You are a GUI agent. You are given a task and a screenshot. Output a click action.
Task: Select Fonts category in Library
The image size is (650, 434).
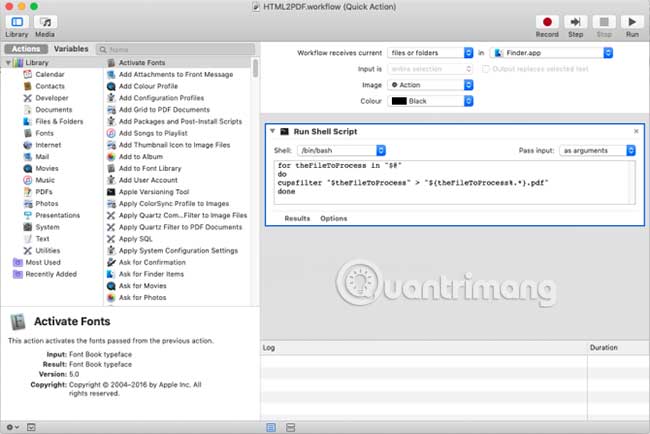(x=44, y=133)
